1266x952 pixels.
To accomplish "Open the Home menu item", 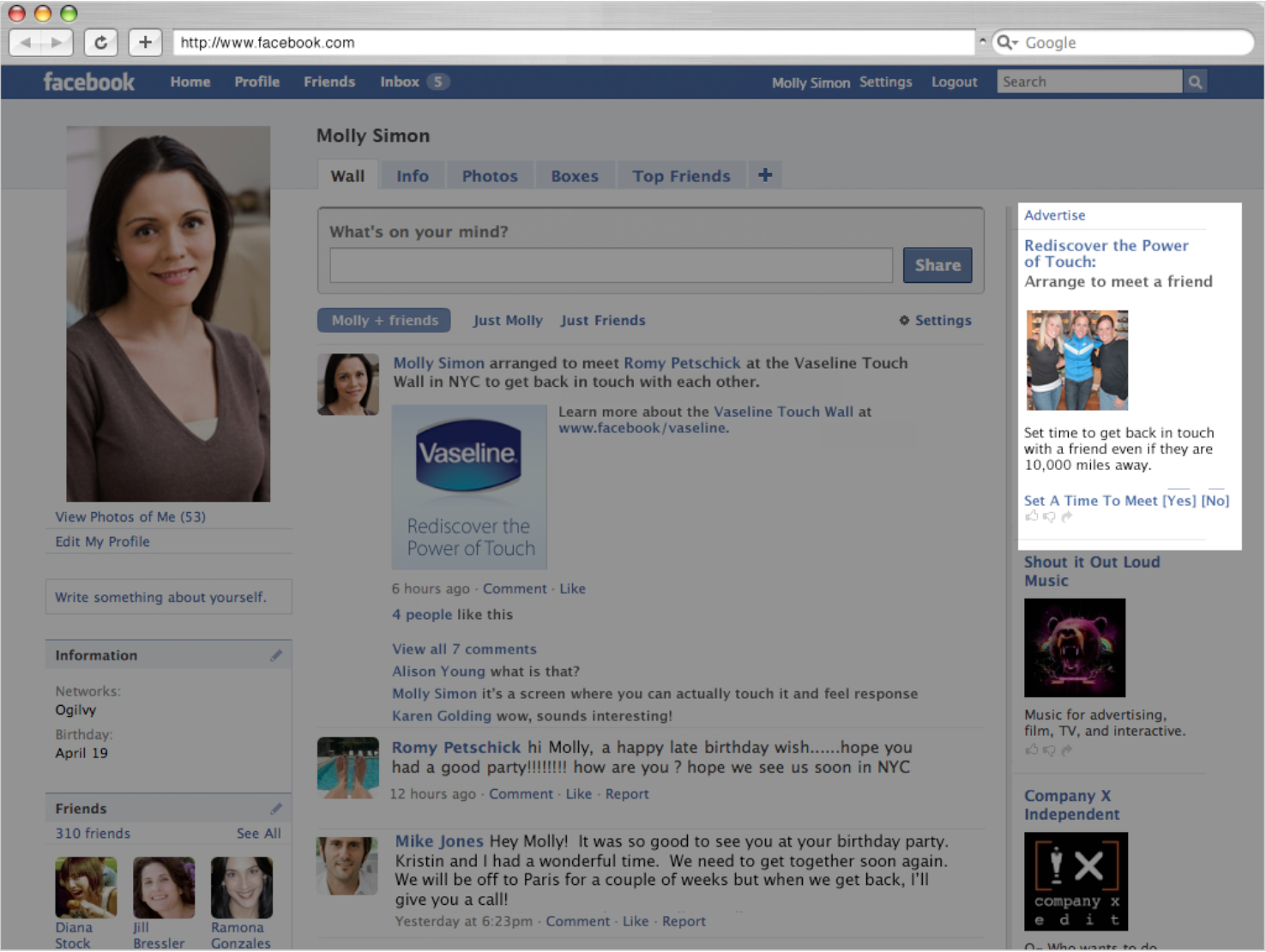I will pyautogui.click(x=190, y=81).
